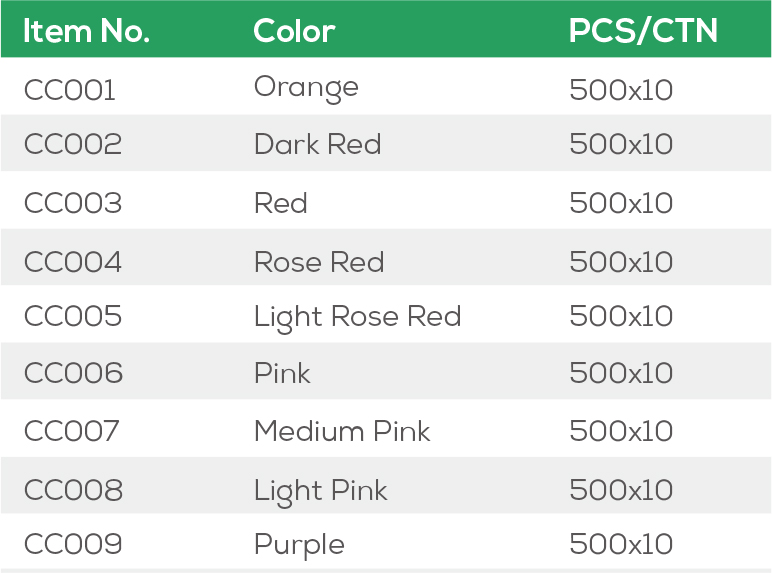Image resolution: width=772 pixels, height=573 pixels.
Task: Click item number CC007
Action: click(72, 431)
